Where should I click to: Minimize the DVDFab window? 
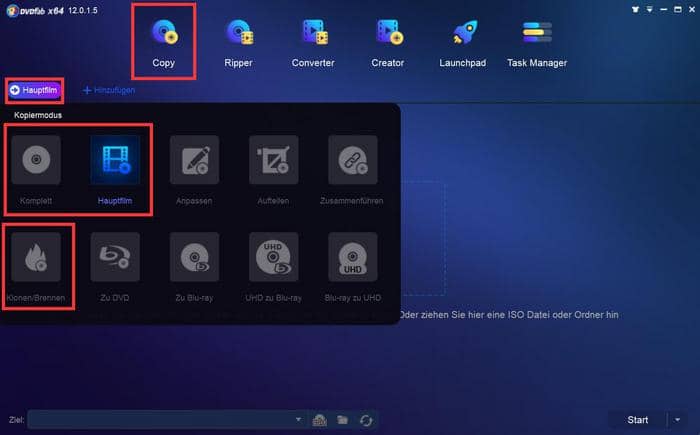(663, 9)
